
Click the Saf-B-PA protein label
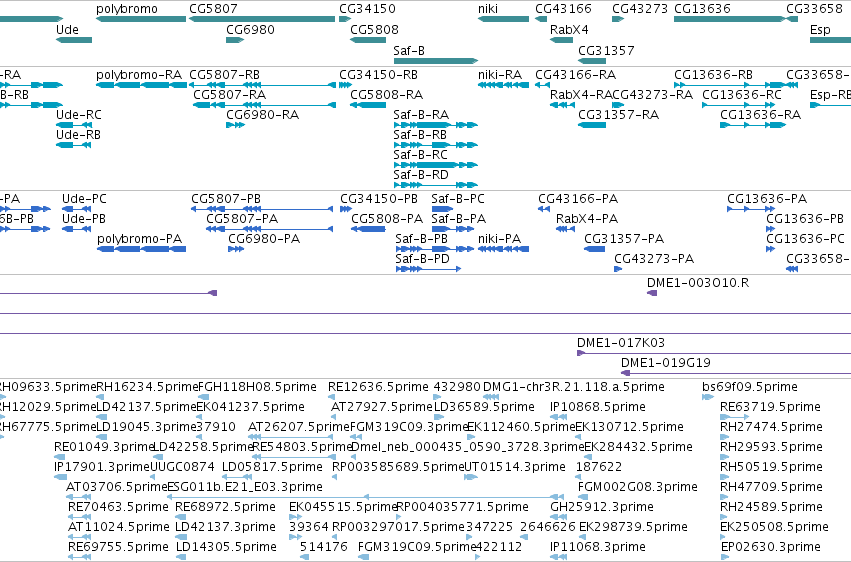[459, 219]
